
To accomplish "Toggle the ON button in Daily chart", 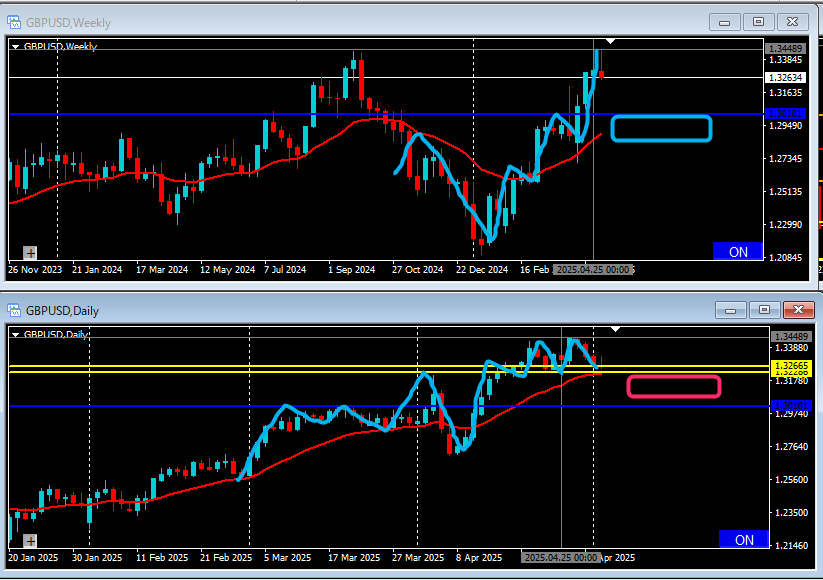I will pyautogui.click(x=744, y=539).
